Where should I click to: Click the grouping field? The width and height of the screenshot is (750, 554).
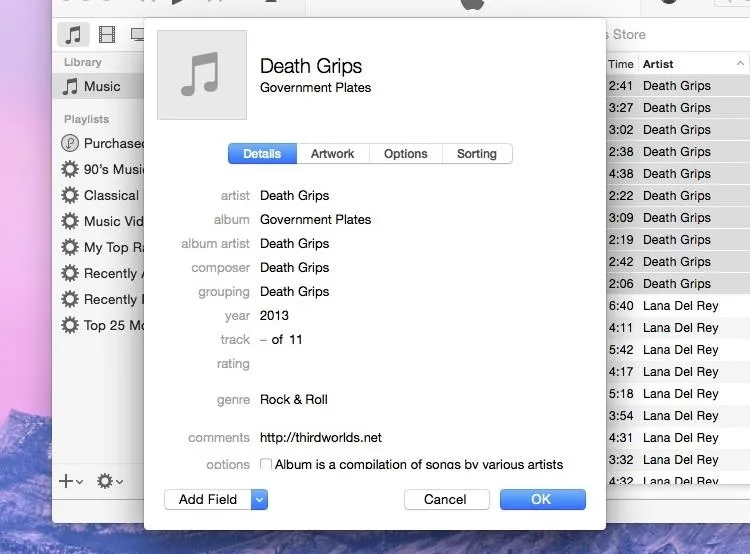point(294,291)
